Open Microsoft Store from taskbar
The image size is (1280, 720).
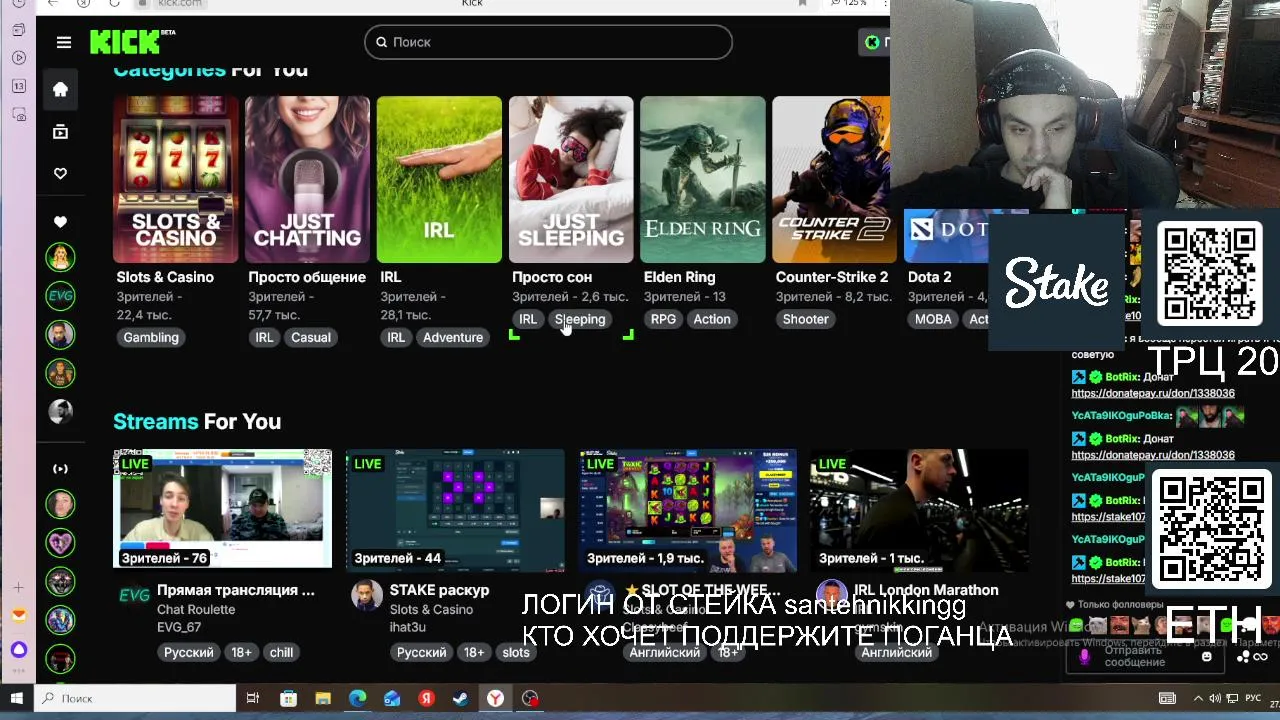[288, 698]
